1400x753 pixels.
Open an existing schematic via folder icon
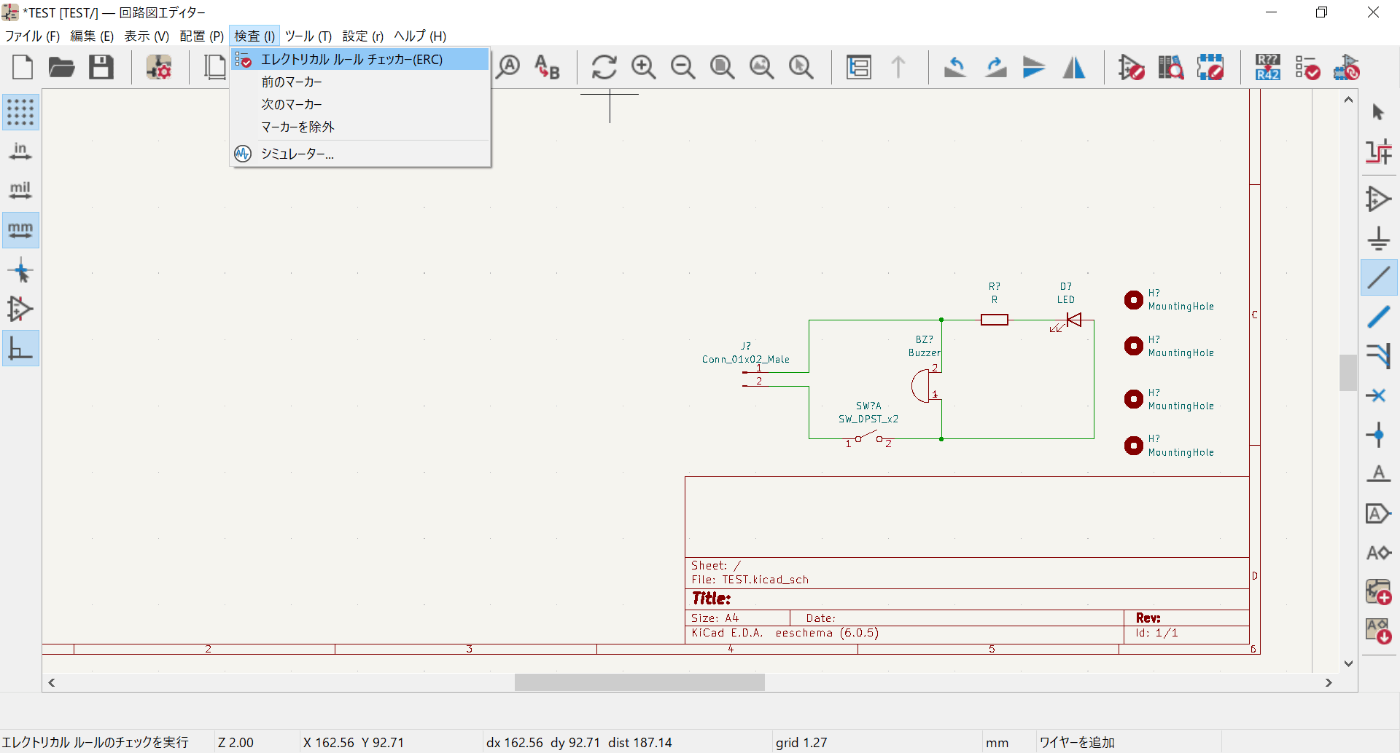pyautogui.click(x=62, y=67)
